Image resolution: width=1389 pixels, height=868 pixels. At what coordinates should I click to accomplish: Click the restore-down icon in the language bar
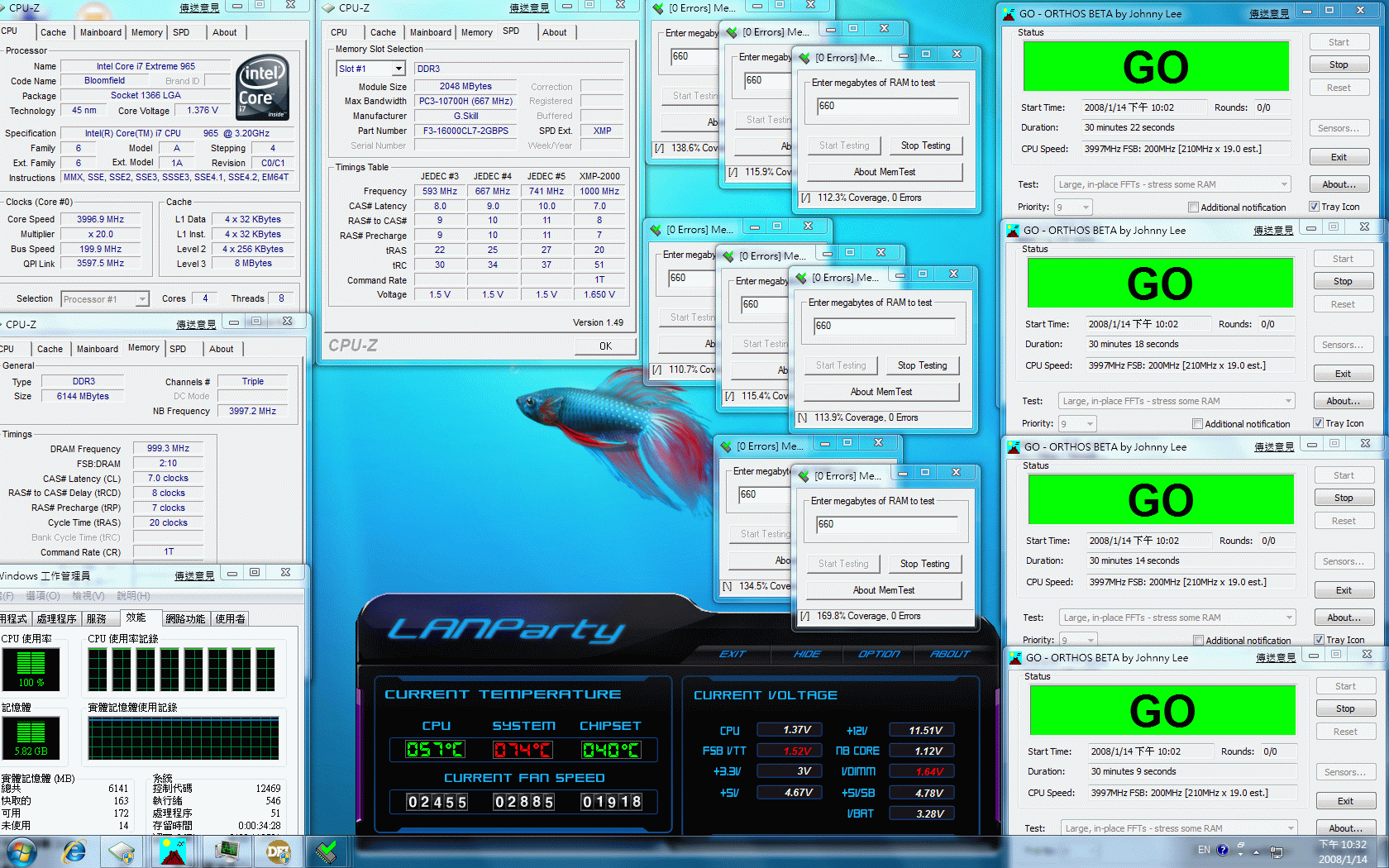[x=1241, y=846]
